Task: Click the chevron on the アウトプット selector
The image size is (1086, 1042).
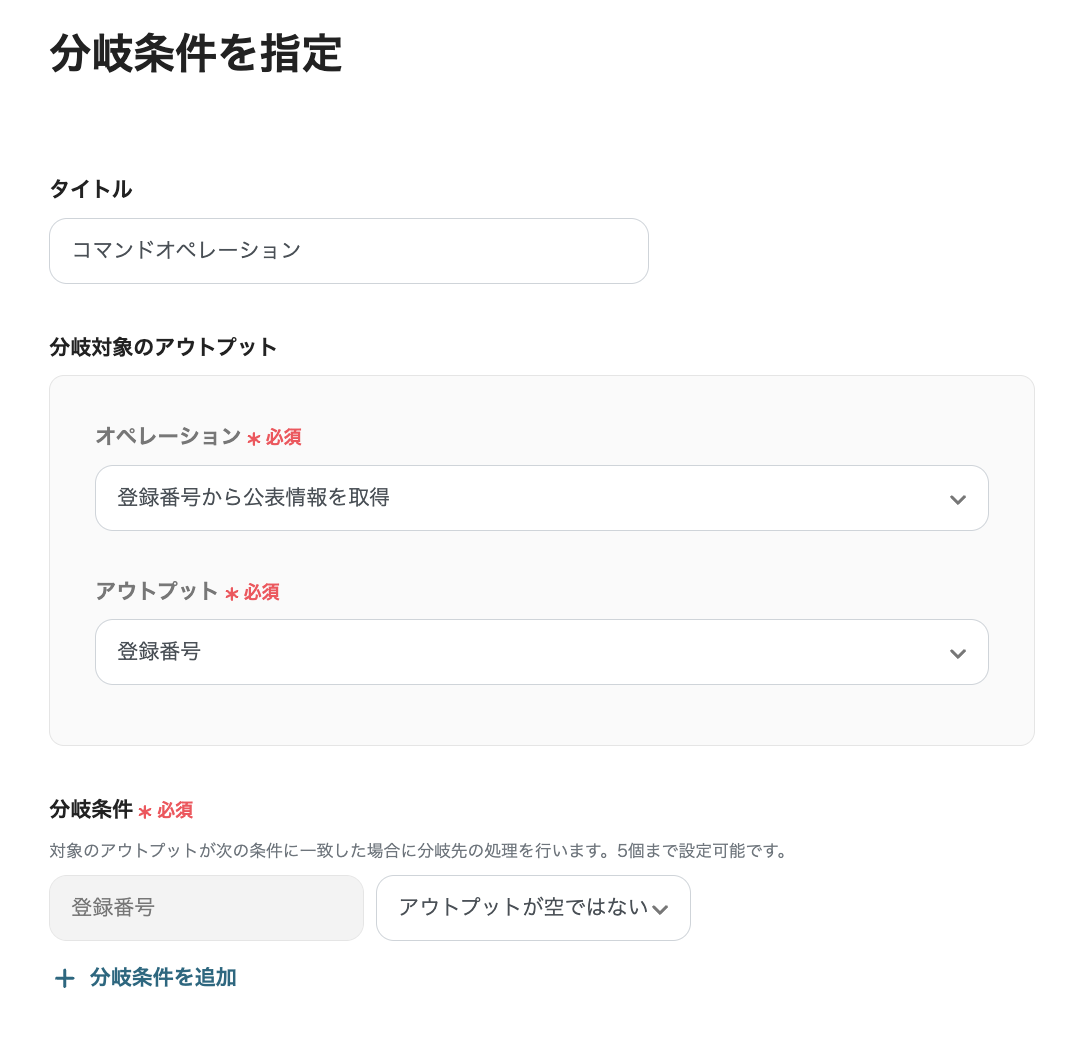Action: [957, 652]
